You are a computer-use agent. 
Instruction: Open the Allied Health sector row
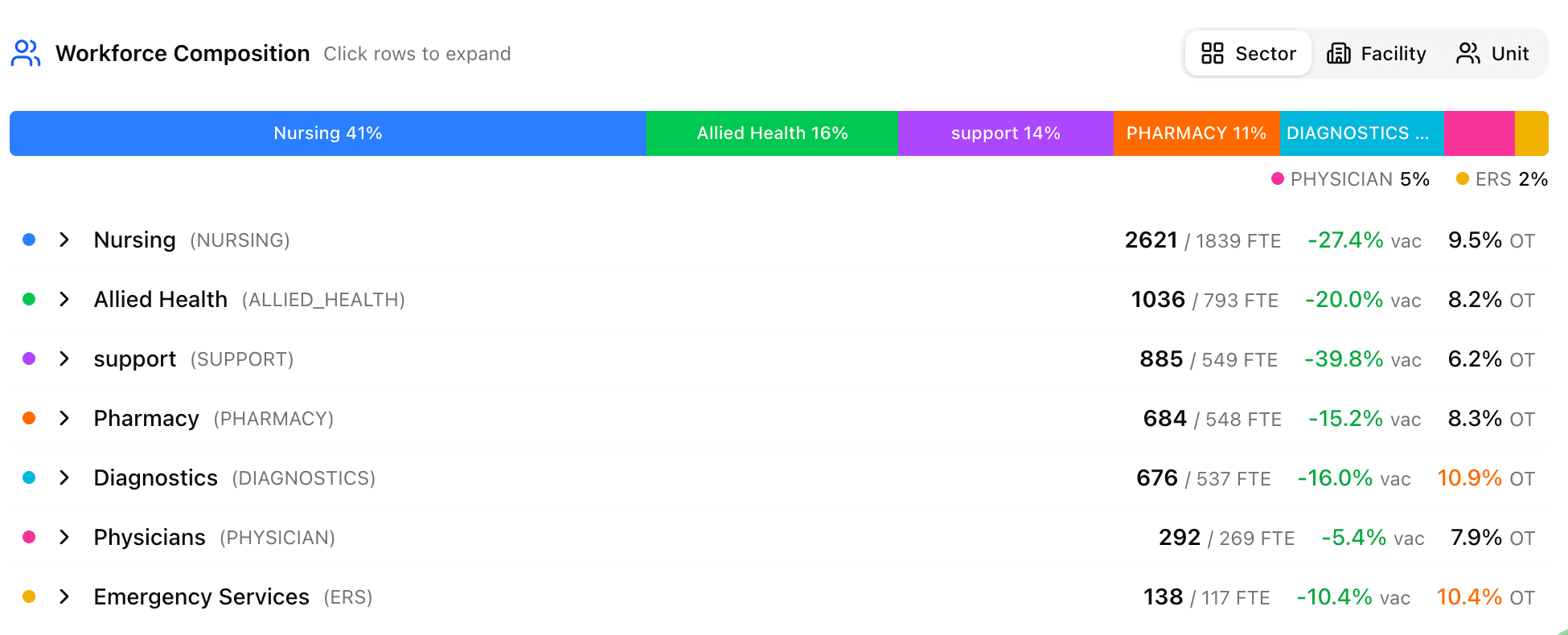coord(161,299)
